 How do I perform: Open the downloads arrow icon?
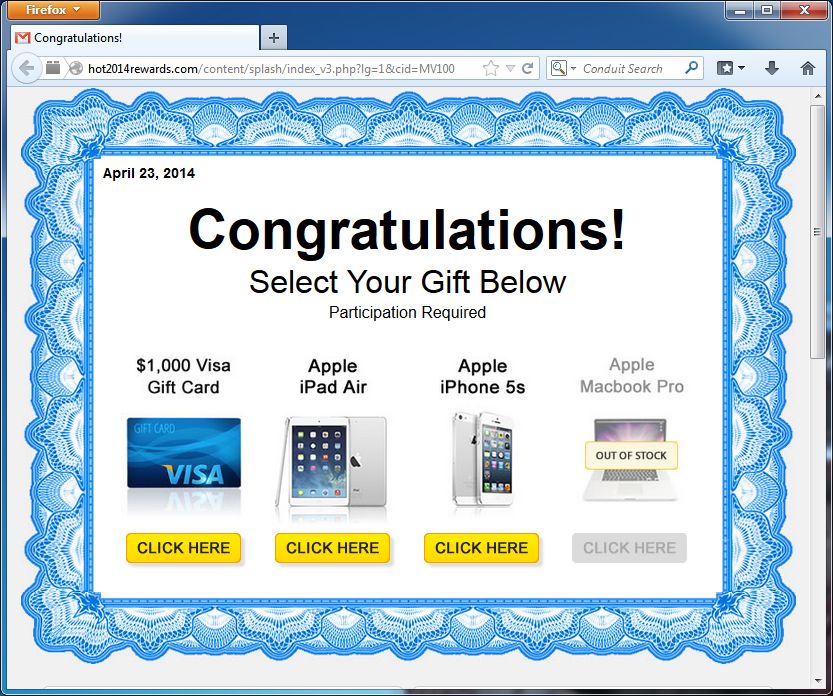click(x=772, y=68)
